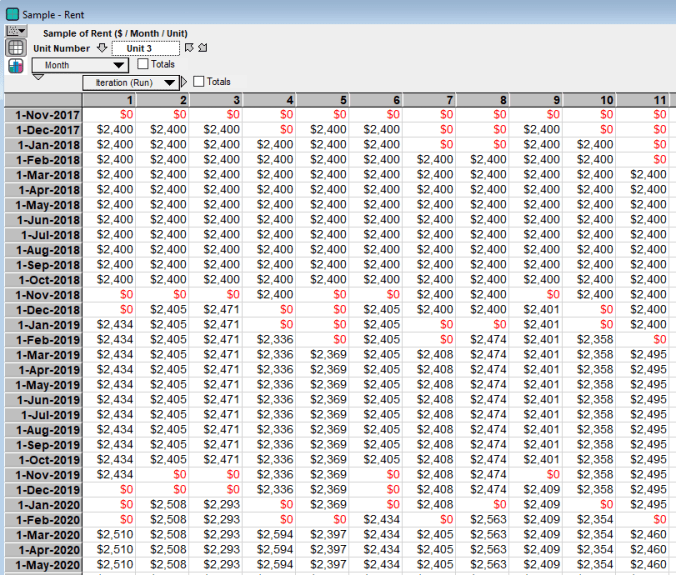Image resolution: width=676 pixels, height=575 pixels.
Task: Click $2,354 cell in 1-Feb-2020 column 10
Action: point(590,519)
